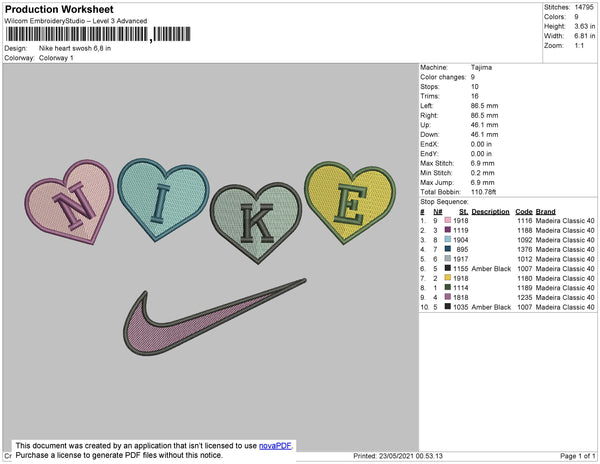The height and width of the screenshot is (464, 600).
Task: Click the 'Max Stitch:' label
Action: pyautogui.click(x=437, y=163)
